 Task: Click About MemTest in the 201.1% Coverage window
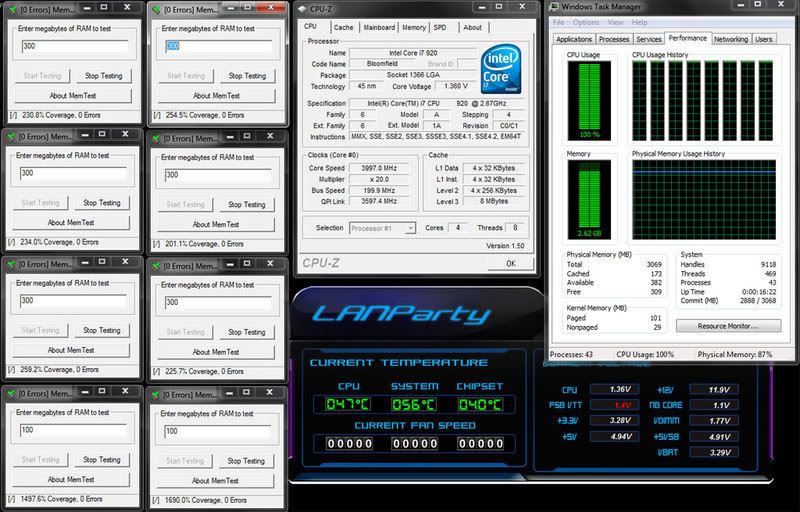pyautogui.click(x=216, y=224)
